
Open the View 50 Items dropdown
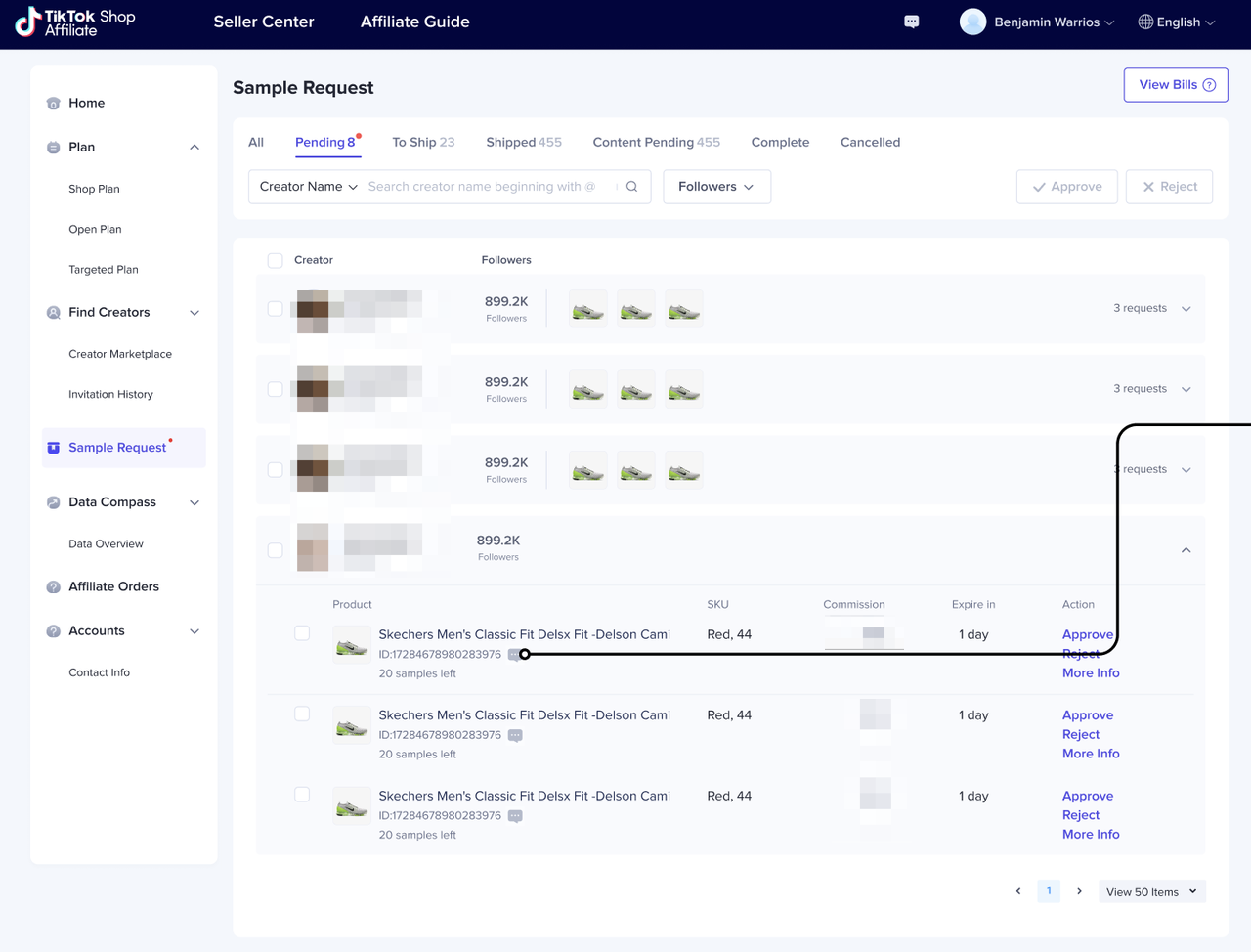coord(1151,891)
